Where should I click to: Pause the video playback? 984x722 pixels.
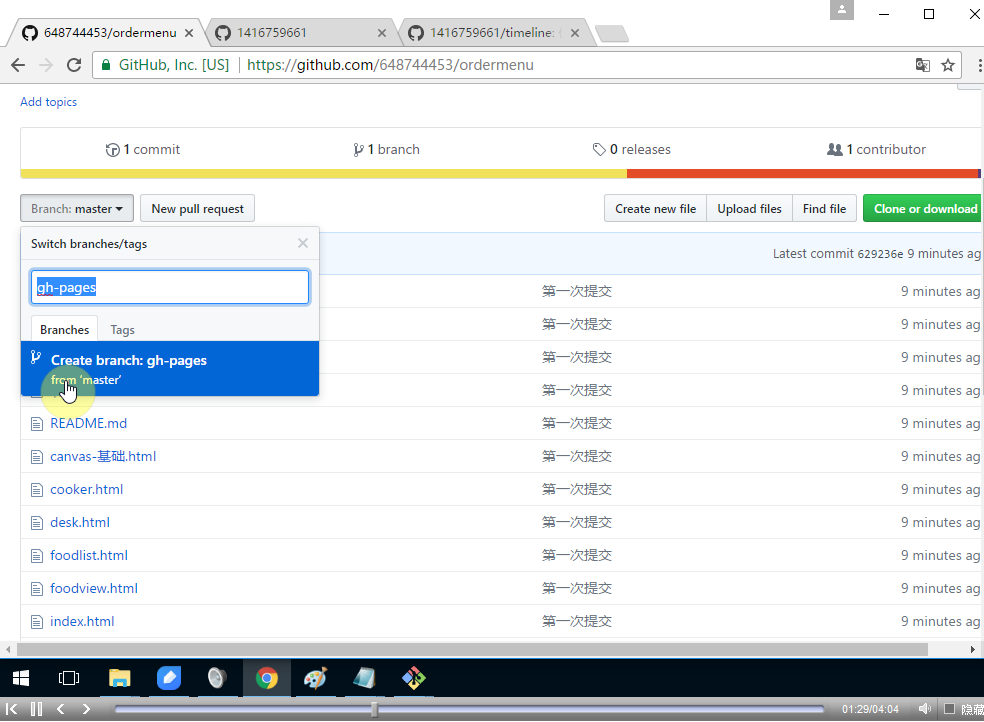click(x=36, y=709)
